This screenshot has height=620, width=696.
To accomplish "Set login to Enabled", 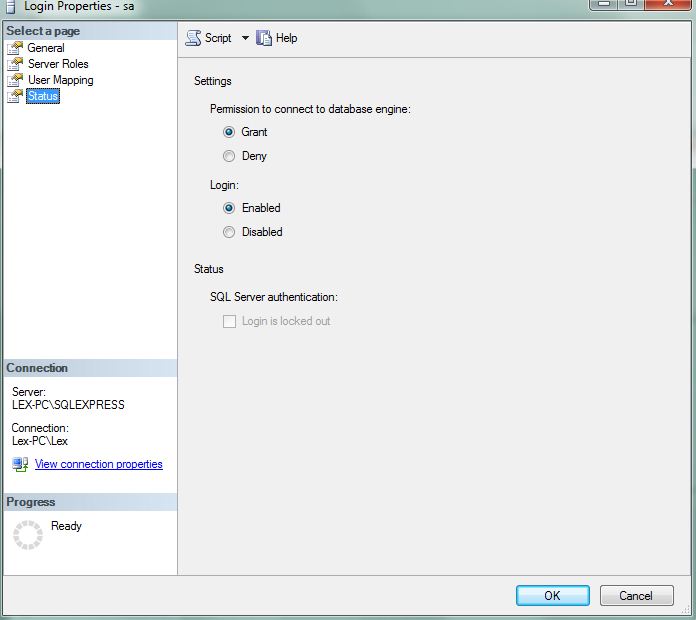I will coord(229,208).
